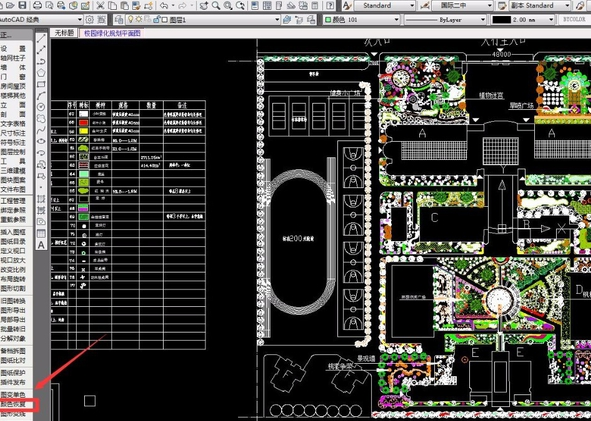Screen dimensions: 591x421
Task: Print the drawing with the printer icon
Action: pyautogui.click(x=37, y=5)
